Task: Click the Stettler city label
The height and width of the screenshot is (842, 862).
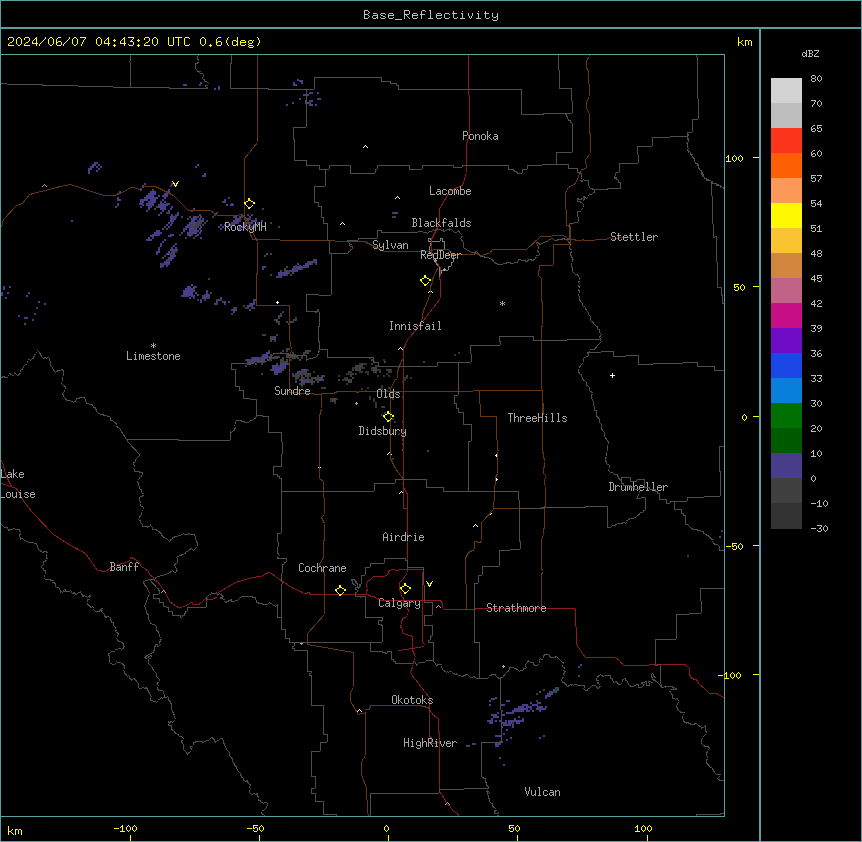Action: [633, 237]
